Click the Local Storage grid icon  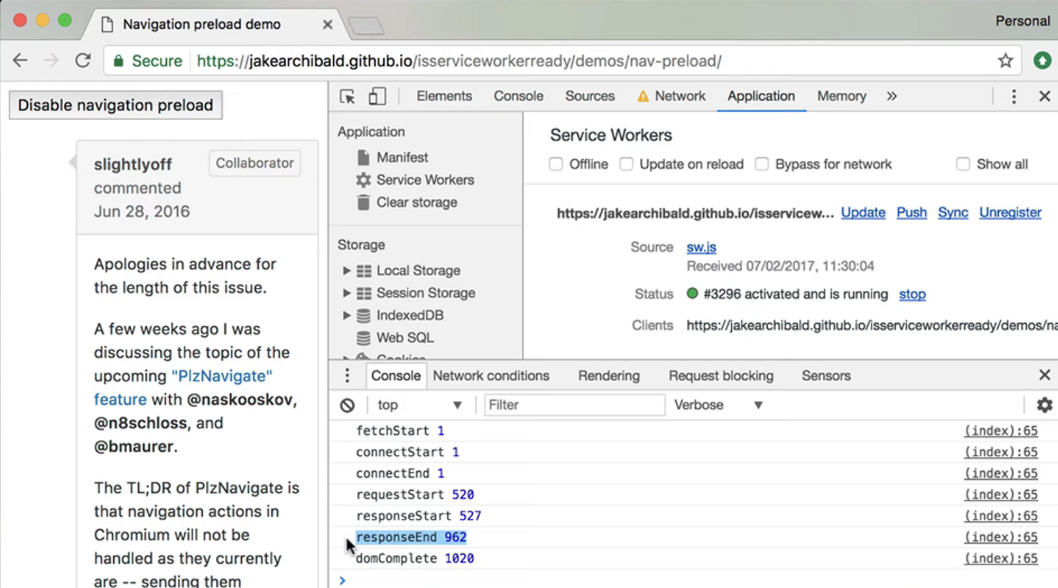(364, 271)
